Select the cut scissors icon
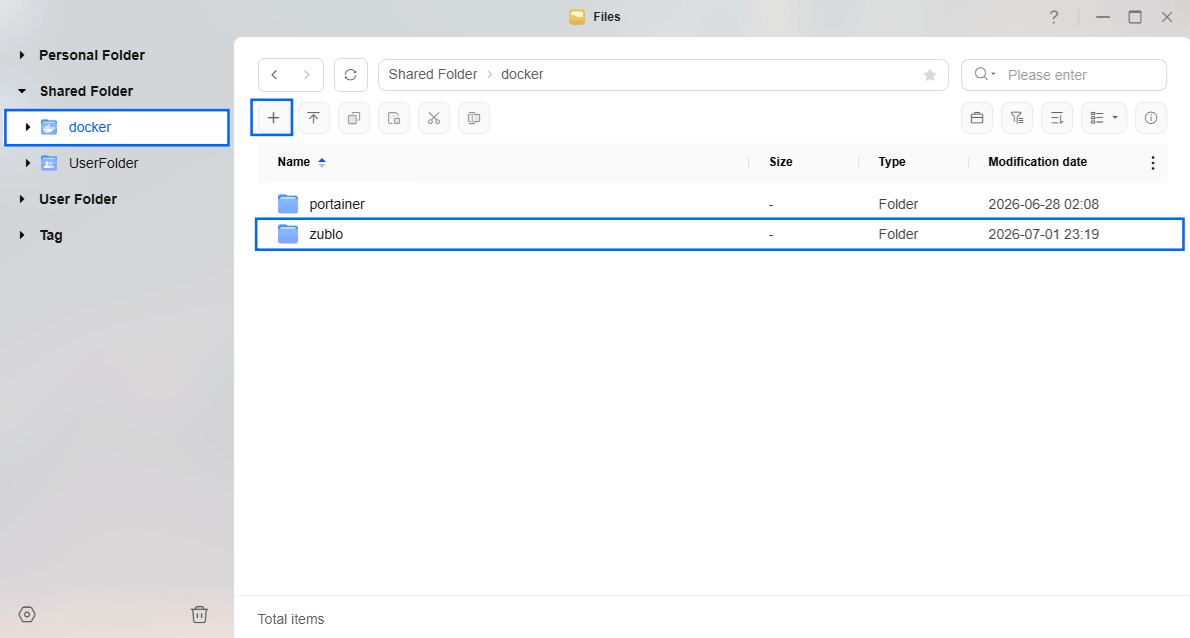This screenshot has width=1190, height=638. pos(433,118)
